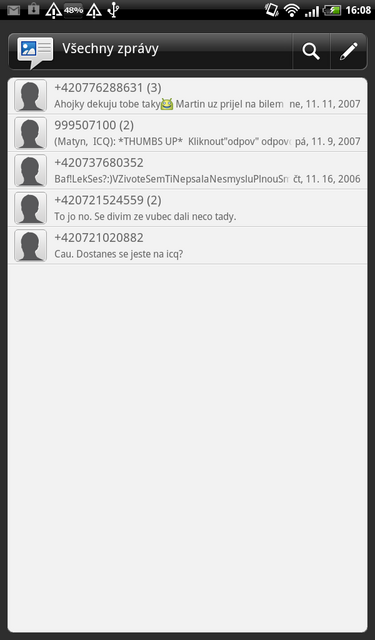Tap the USB connection status icon
The width and height of the screenshot is (375, 640).
pos(113,10)
